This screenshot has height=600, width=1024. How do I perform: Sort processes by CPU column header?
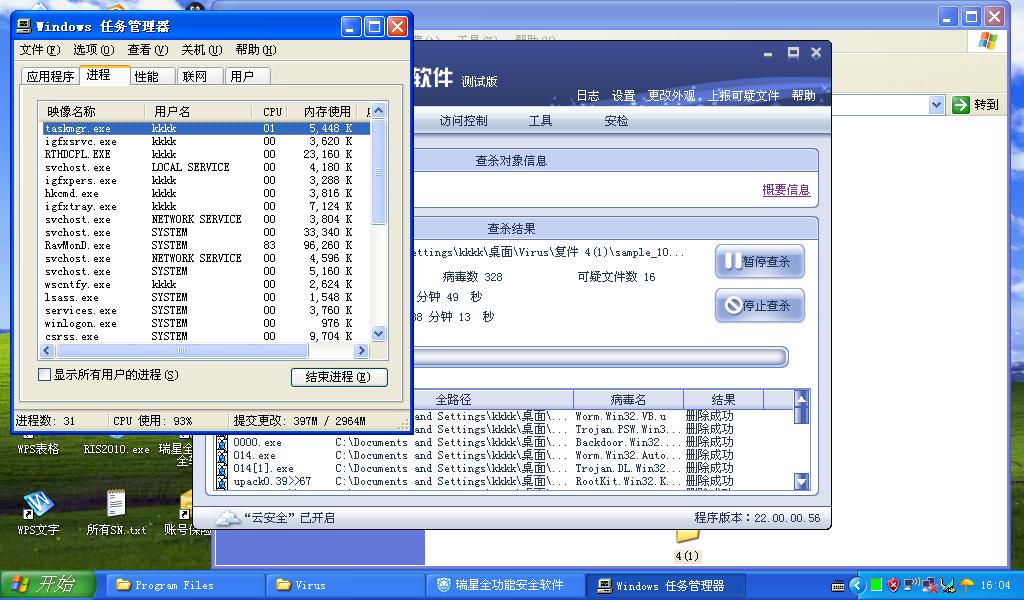(271, 112)
